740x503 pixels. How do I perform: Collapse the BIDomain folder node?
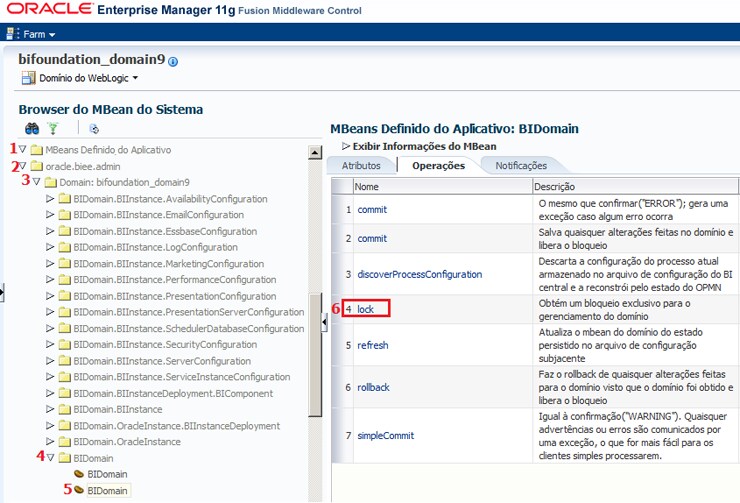pyautogui.click(x=50, y=458)
